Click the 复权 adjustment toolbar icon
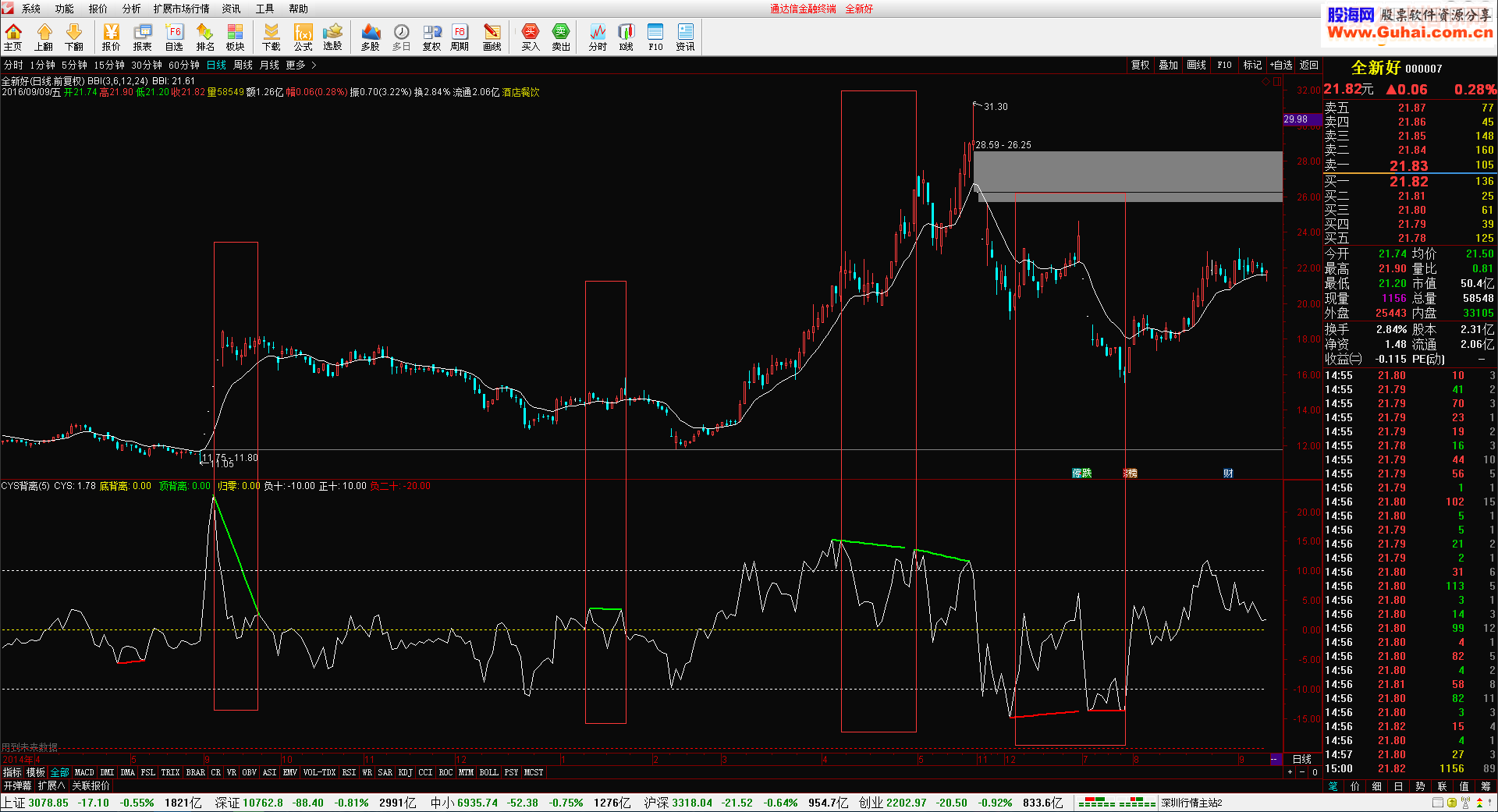This screenshot has width=1498, height=812. (x=431, y=37)
